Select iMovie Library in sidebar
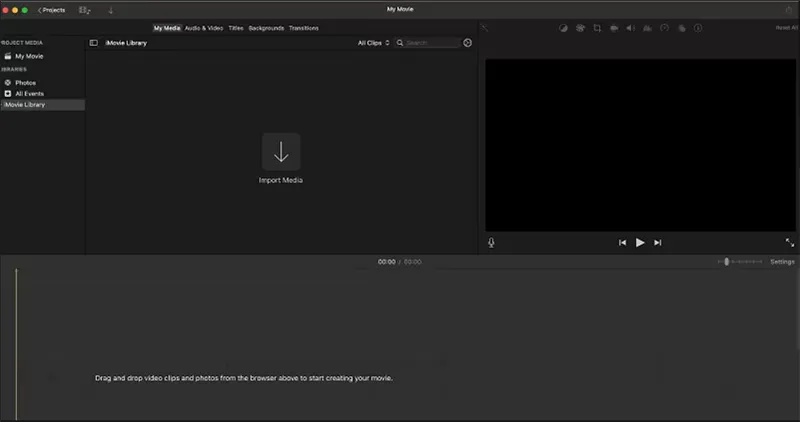 (42, 105)
